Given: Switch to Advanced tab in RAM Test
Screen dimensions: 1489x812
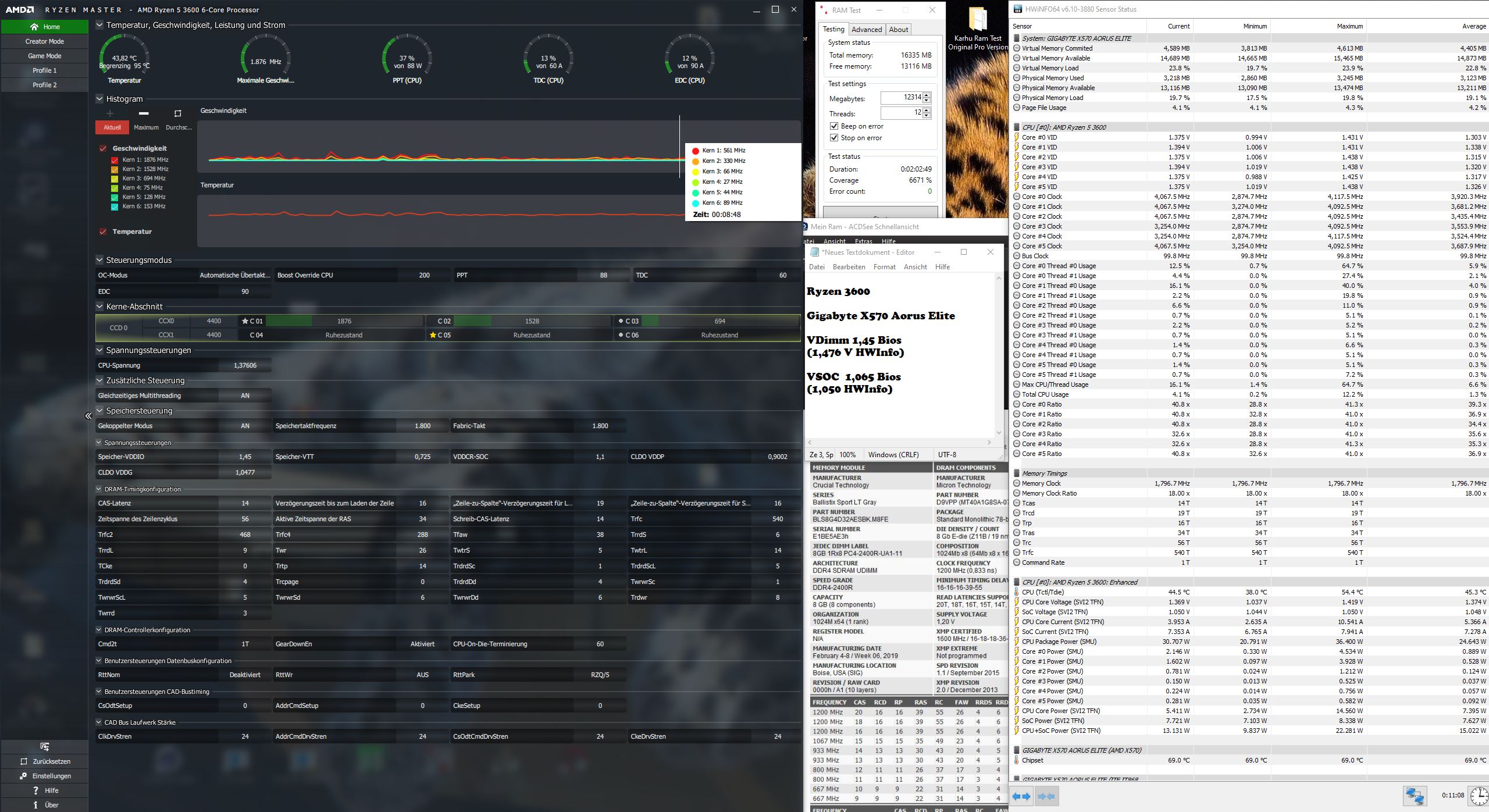Looking at the screenshot, I should [866, 30].
